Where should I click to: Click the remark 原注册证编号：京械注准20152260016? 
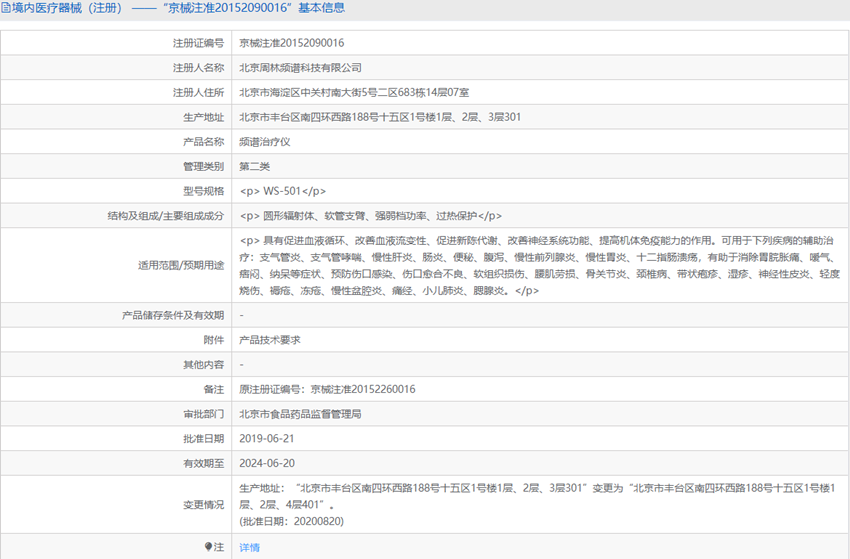point(327,389)
